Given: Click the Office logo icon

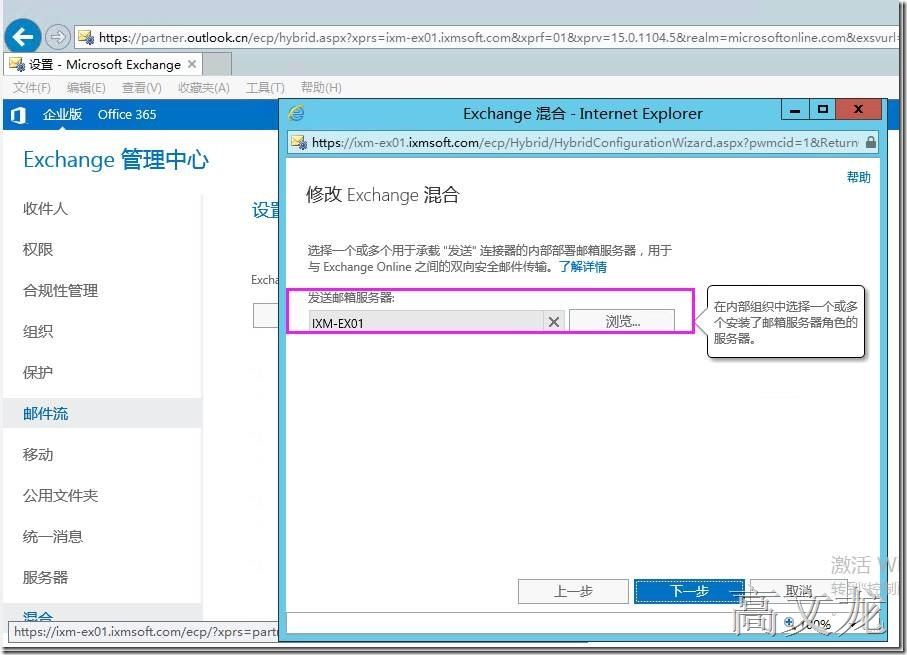Looking at the screenshot, I should [19, 115].
